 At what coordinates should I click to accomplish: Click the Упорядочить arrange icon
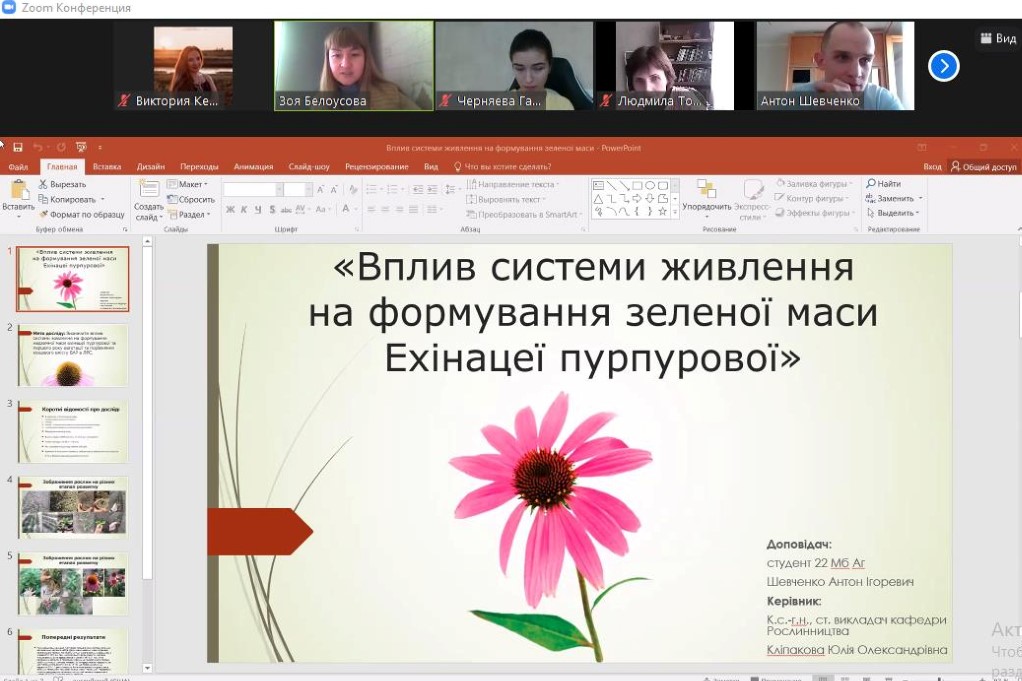[x=707, y=189]
